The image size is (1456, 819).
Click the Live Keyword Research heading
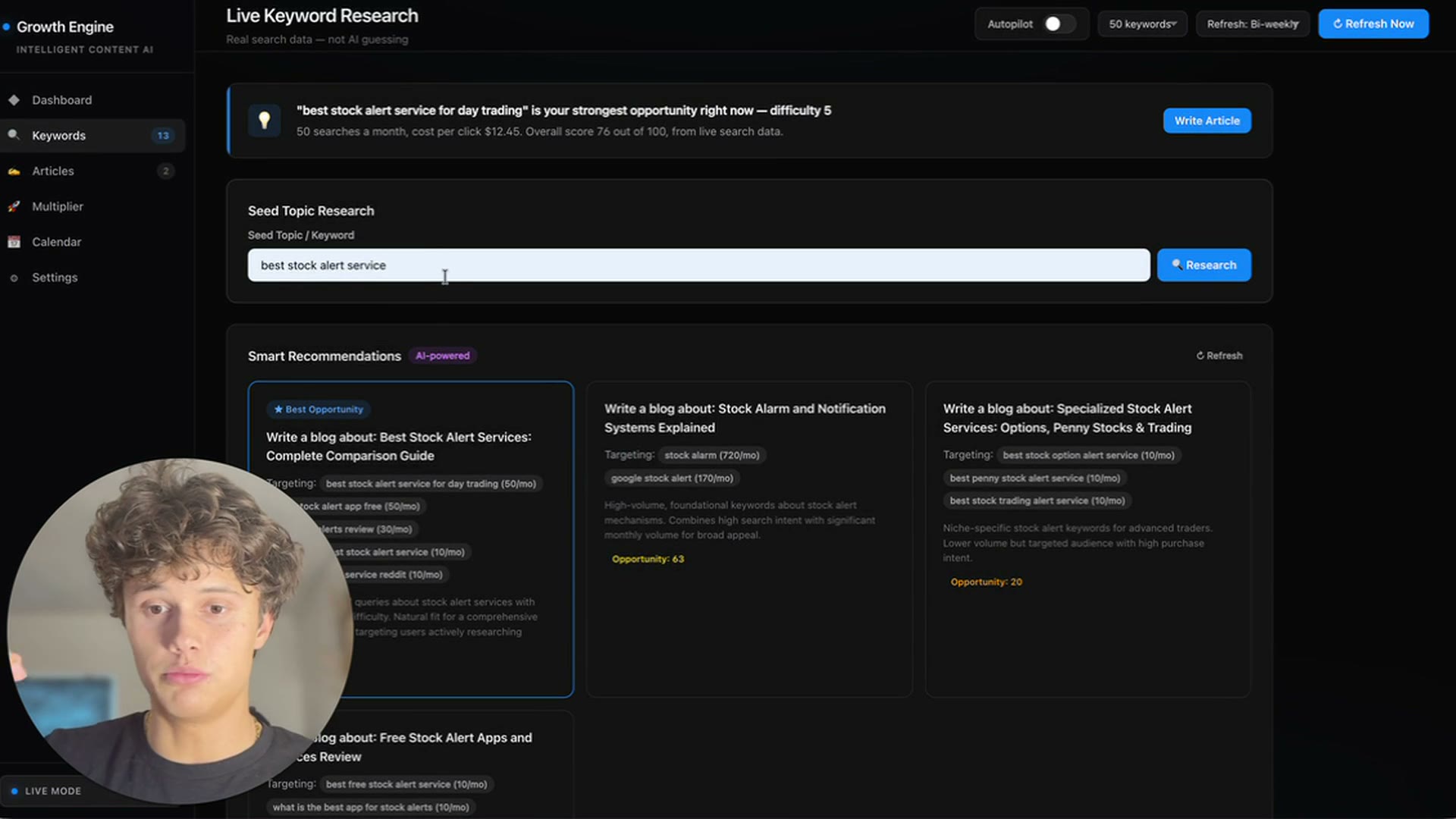coord(322,16)
